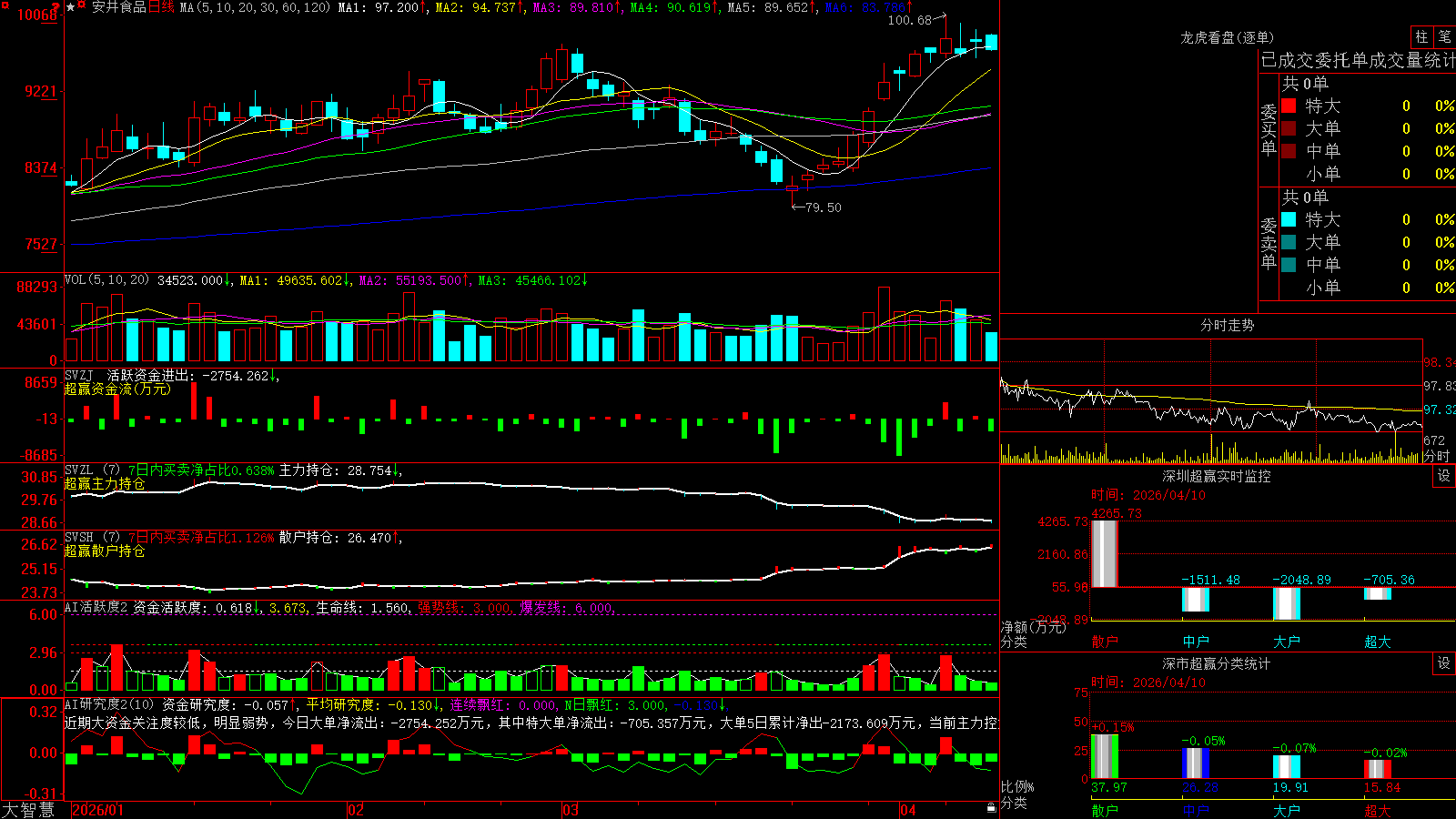
Task: Click the 深圳超赢实时监控 panel title
Action: [x=1216, y=476]
